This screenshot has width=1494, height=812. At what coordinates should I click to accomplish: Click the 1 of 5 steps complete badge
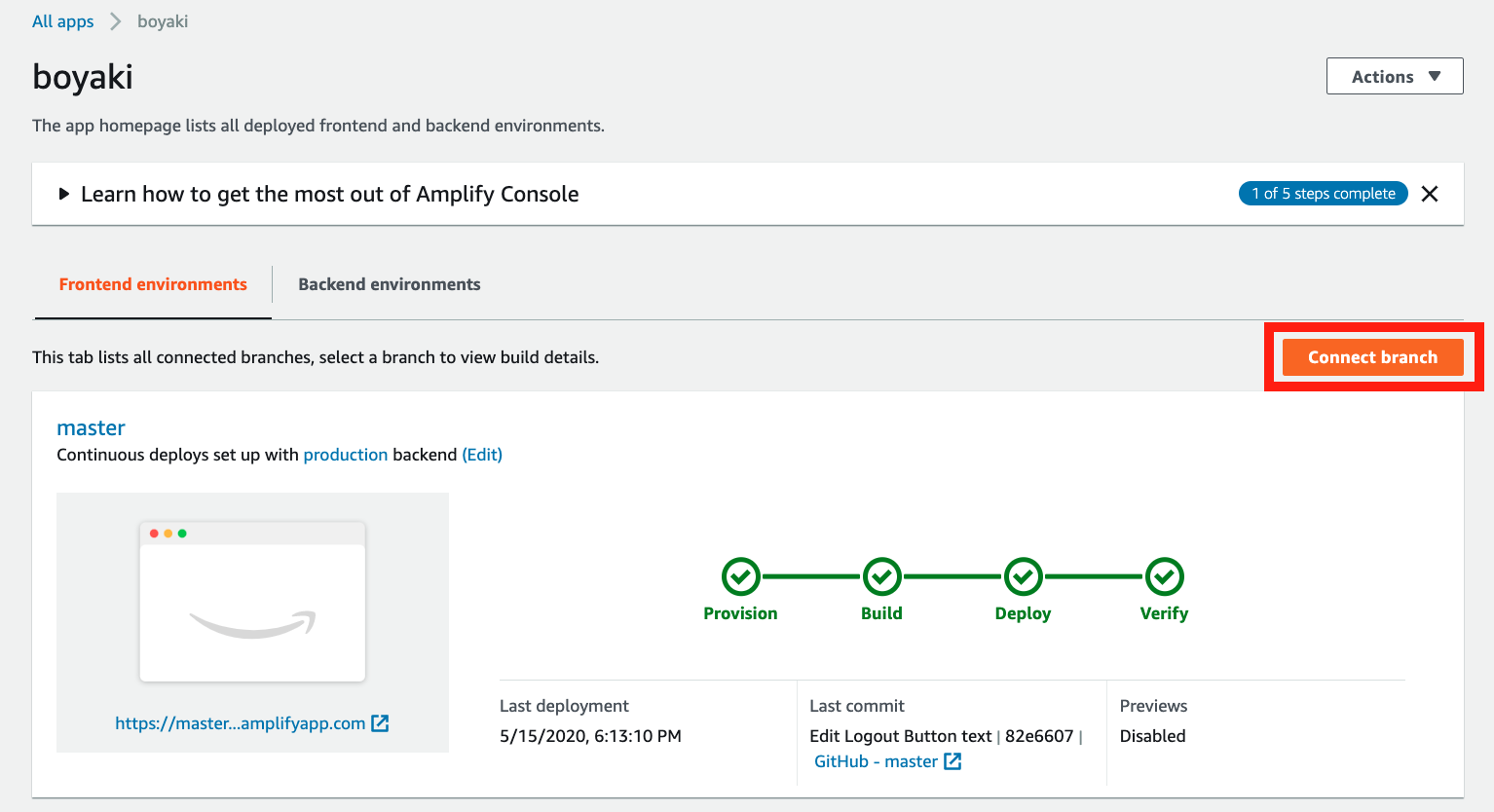pyautogui.click(x=1324, y=194)
